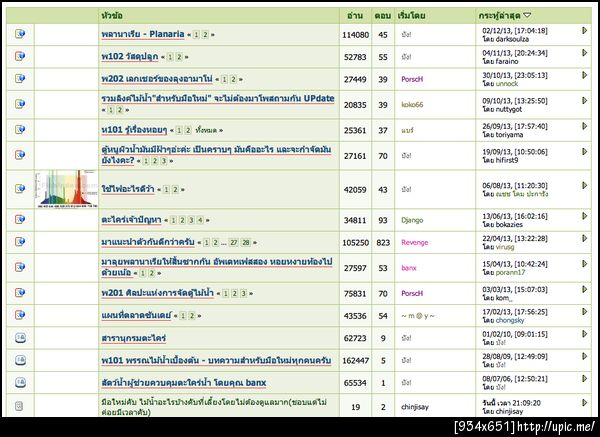The height and width of the screenshot is (437, 600).
Task: Toggle sort order arrow in last-post header
Action: 527,15
